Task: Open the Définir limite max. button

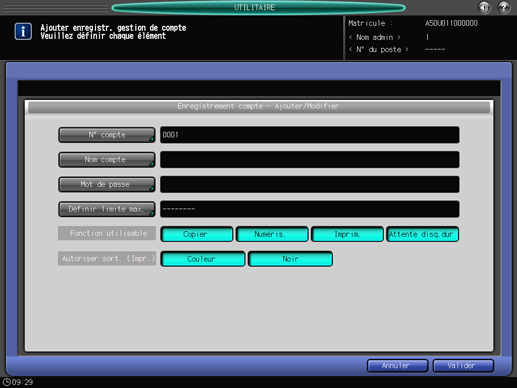Action: click(x=107, y=209)
